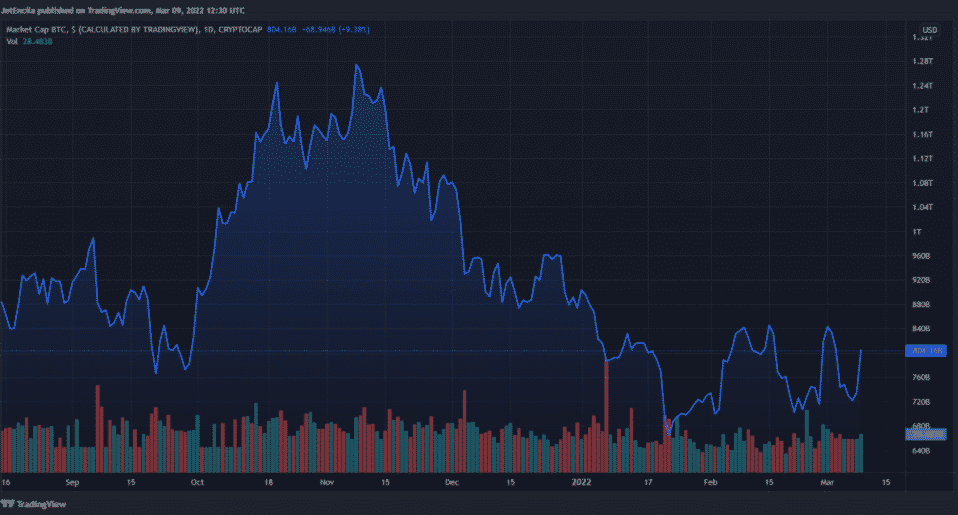Image resolution: width=958 pixels, height=515 pixels.
Task: Click the 960B price axis label
Action: click(921, 256)
